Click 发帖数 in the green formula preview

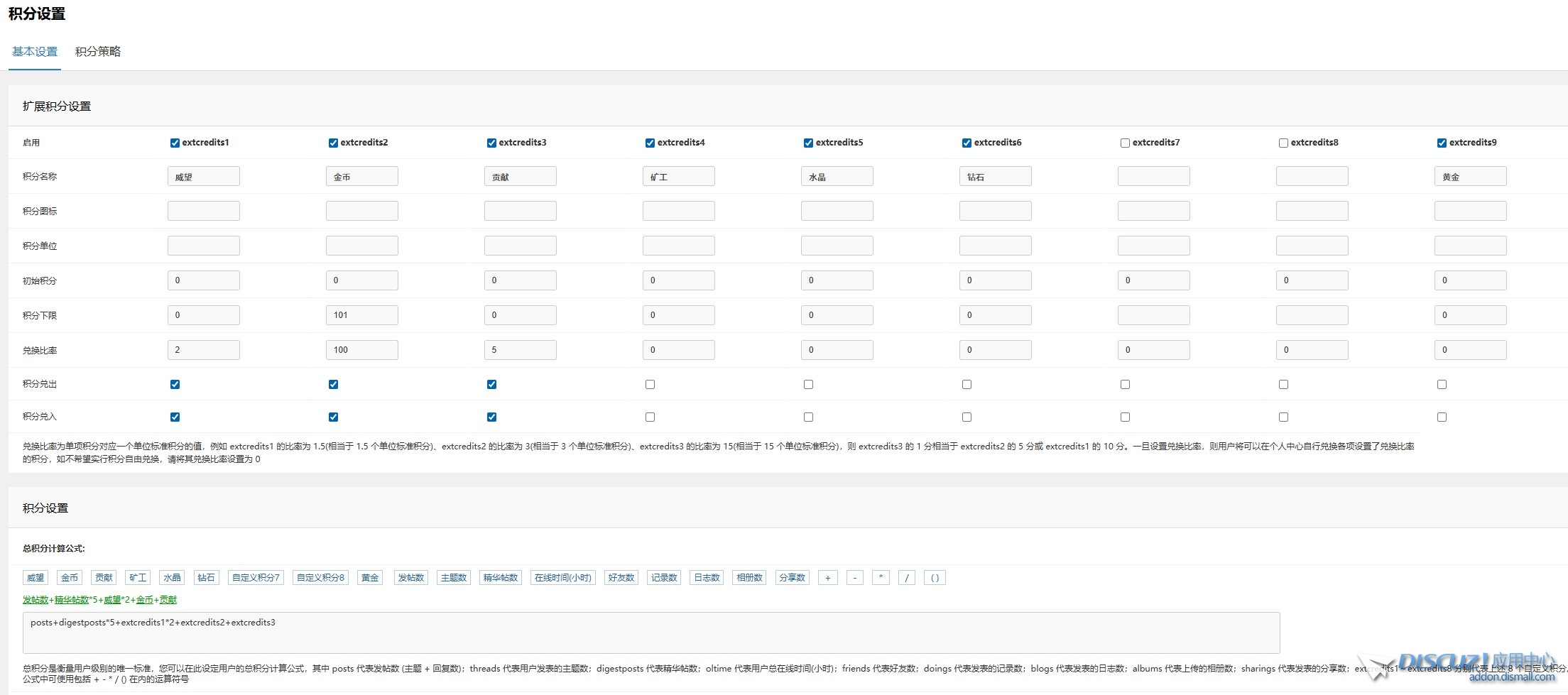point(36,600)
